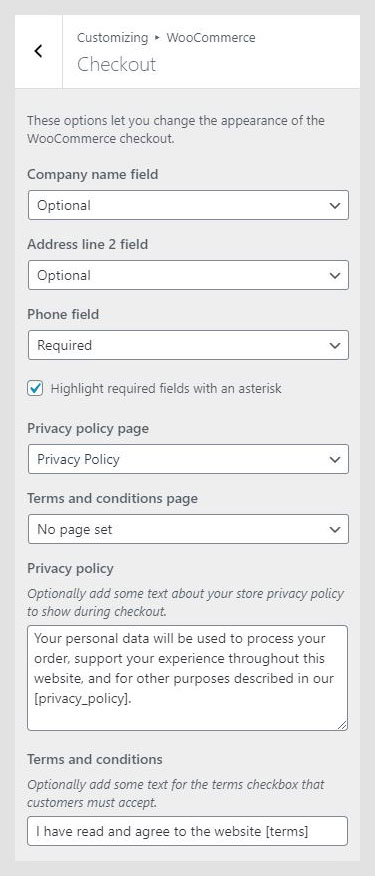Click the Privacy policy page label
Image resolution: width=375 pixels, height=876 pixels.
coord(88,429)
